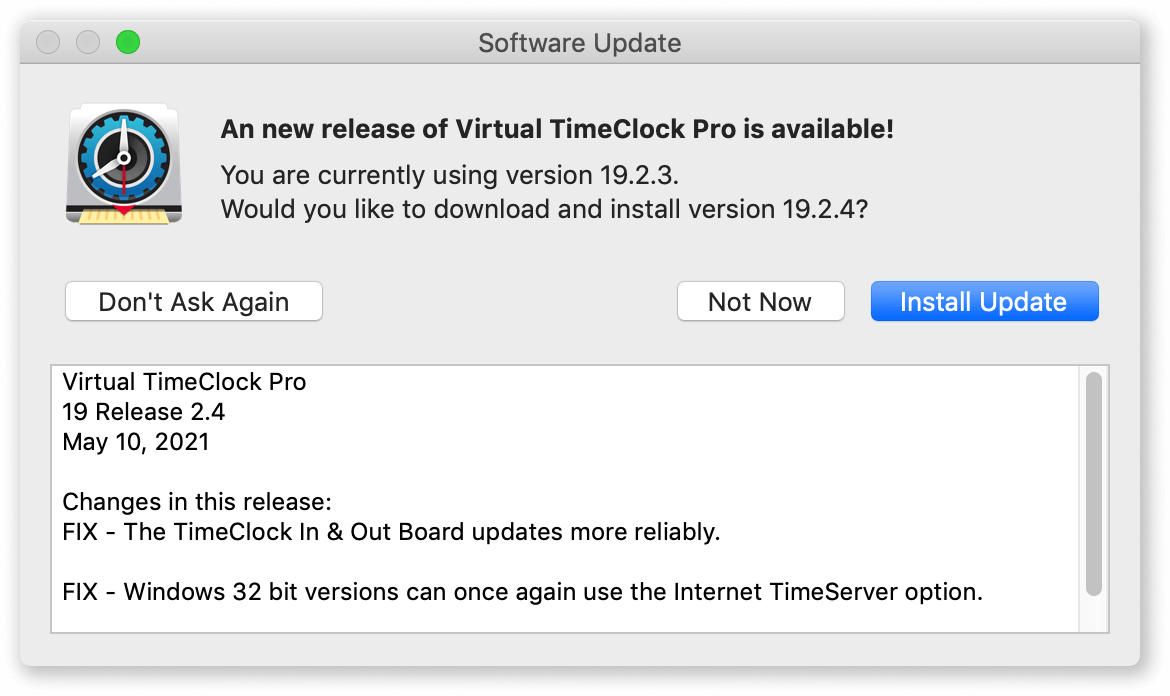Click Install Update to start the download
1170x696 pixels.
[x=984, y=301]
